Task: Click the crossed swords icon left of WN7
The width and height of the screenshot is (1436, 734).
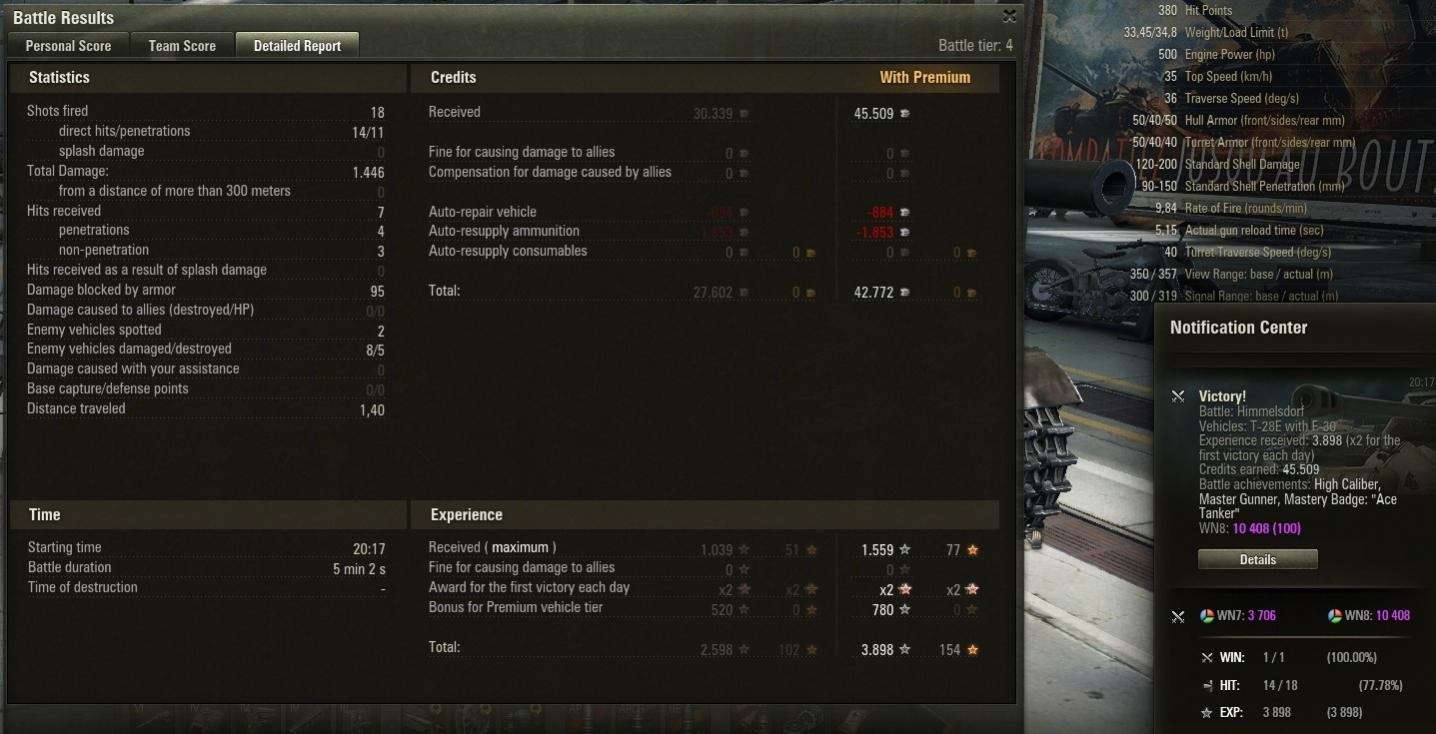Action: (x=1178, y=616)
